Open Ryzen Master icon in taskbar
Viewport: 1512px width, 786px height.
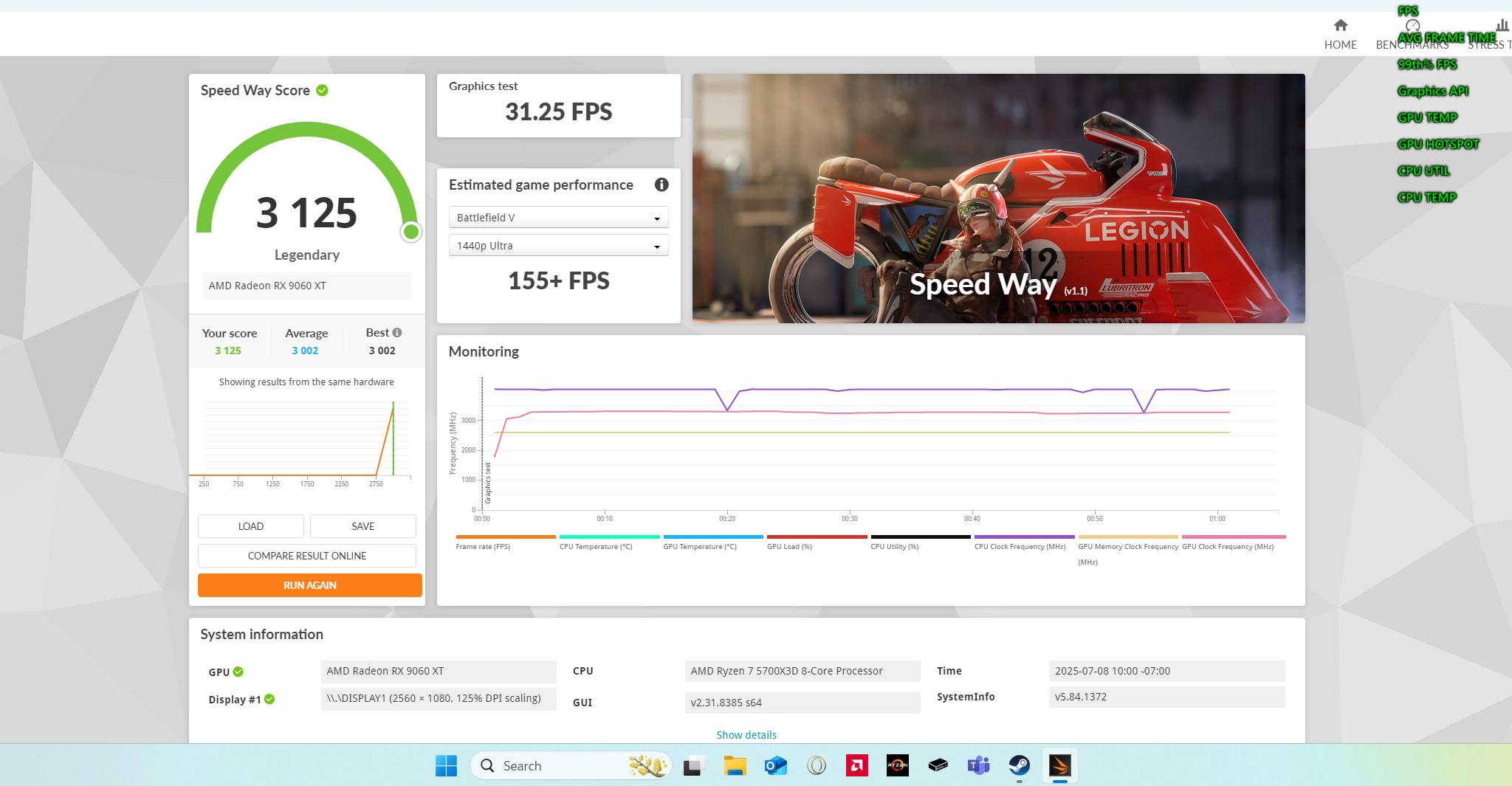click(897, 765)
